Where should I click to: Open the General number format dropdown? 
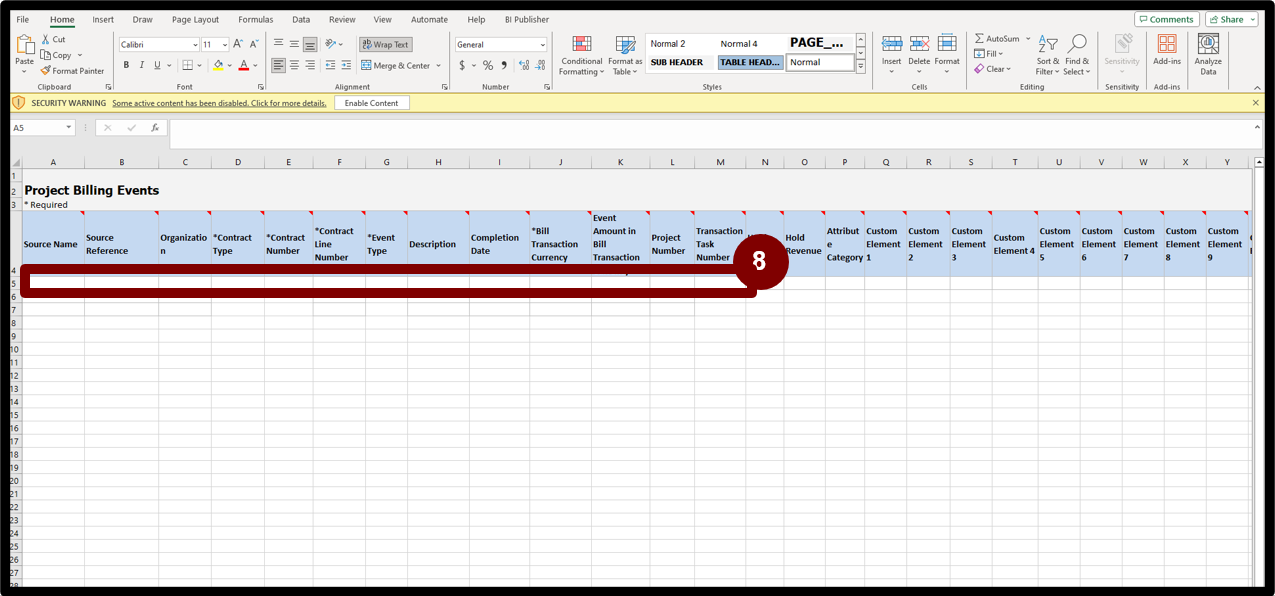542,45
